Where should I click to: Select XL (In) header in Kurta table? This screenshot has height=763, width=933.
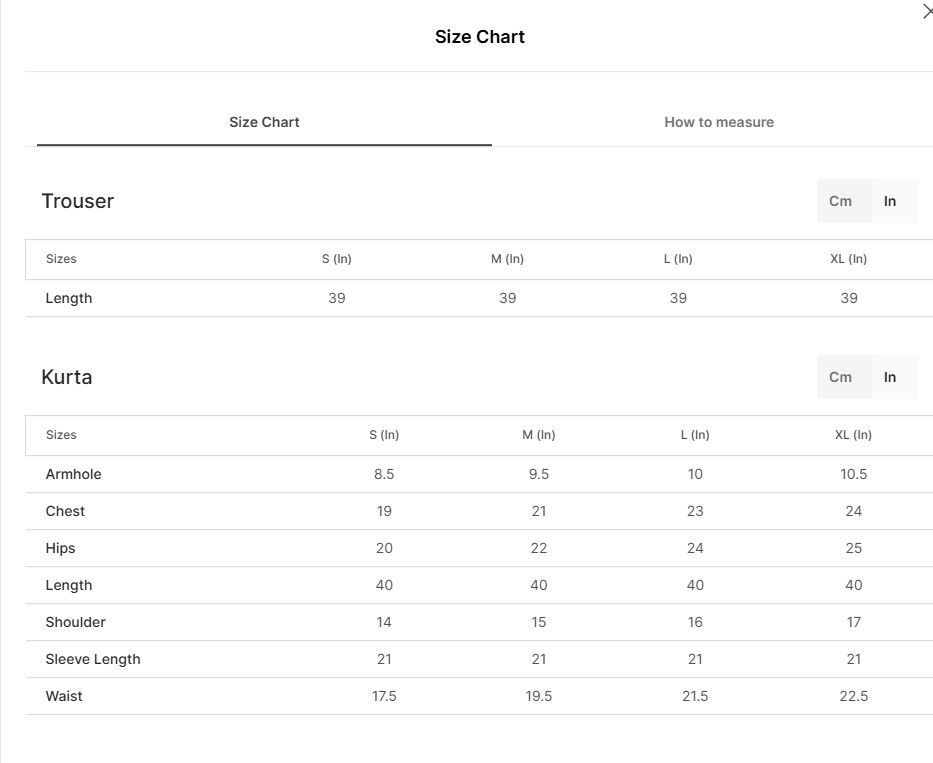click(853, 435)
